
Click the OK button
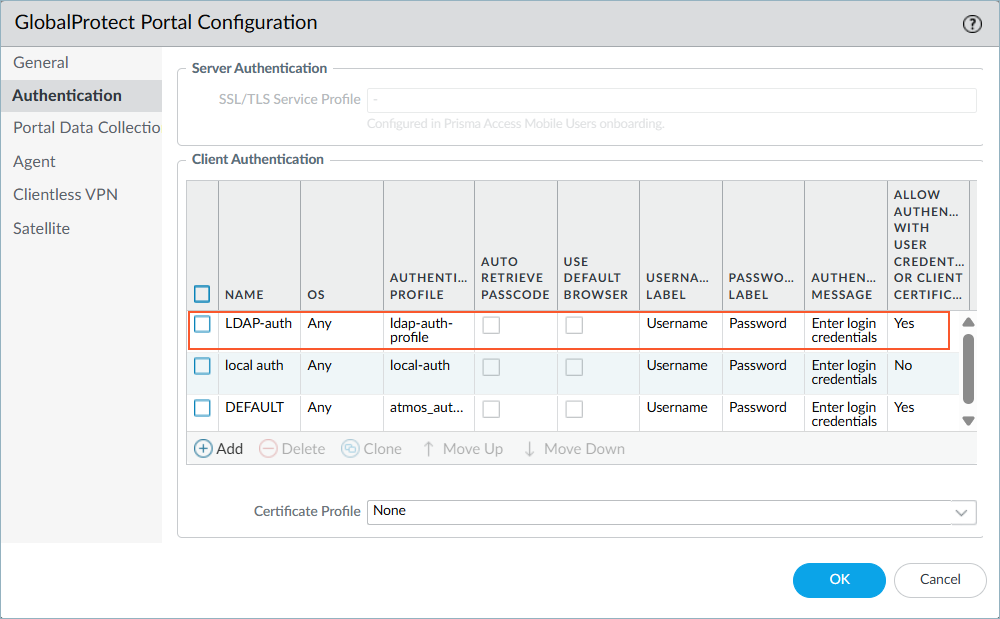[x=839, y=579]
